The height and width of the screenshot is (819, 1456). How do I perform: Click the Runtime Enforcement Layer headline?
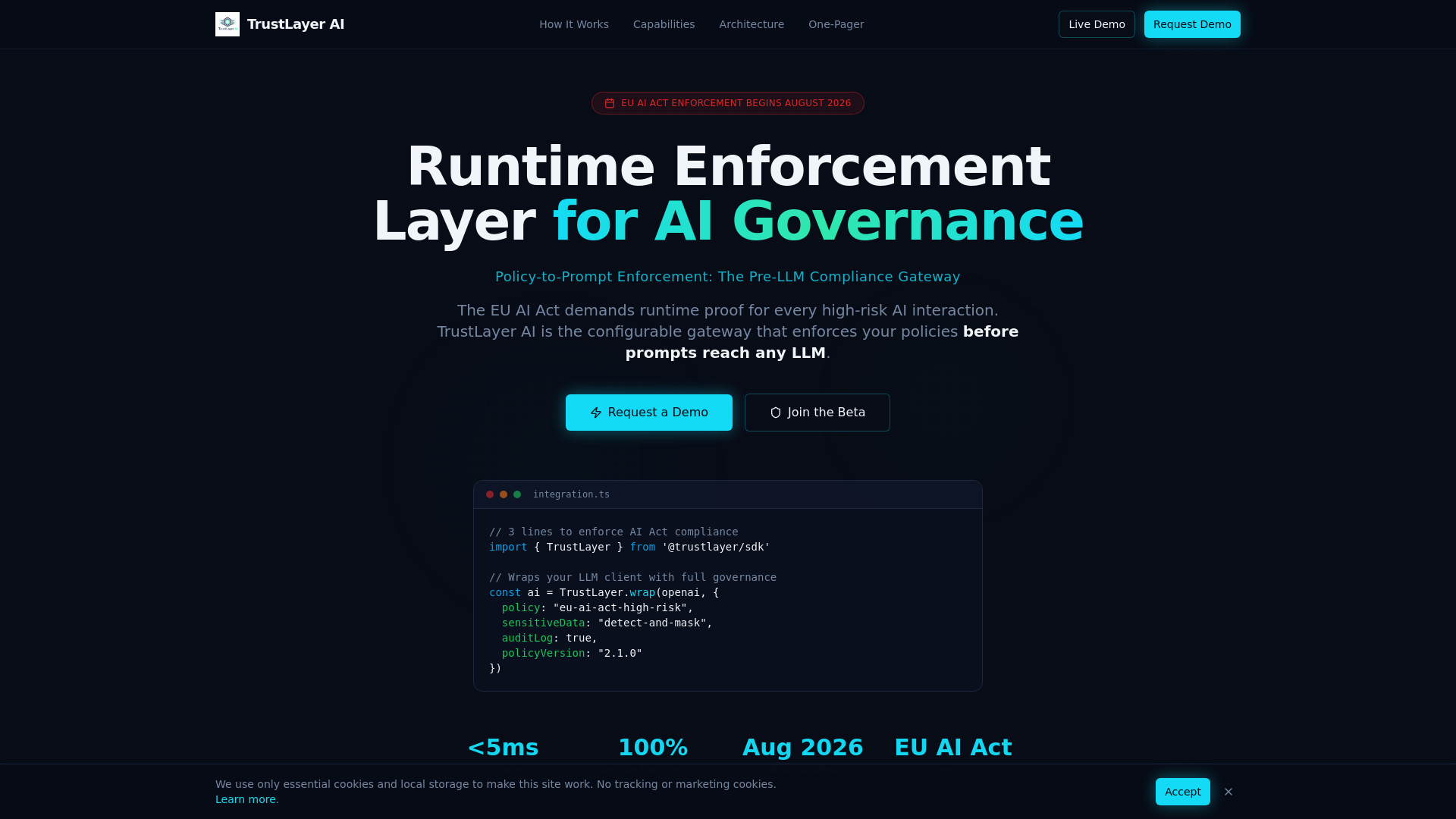point(728,194)
